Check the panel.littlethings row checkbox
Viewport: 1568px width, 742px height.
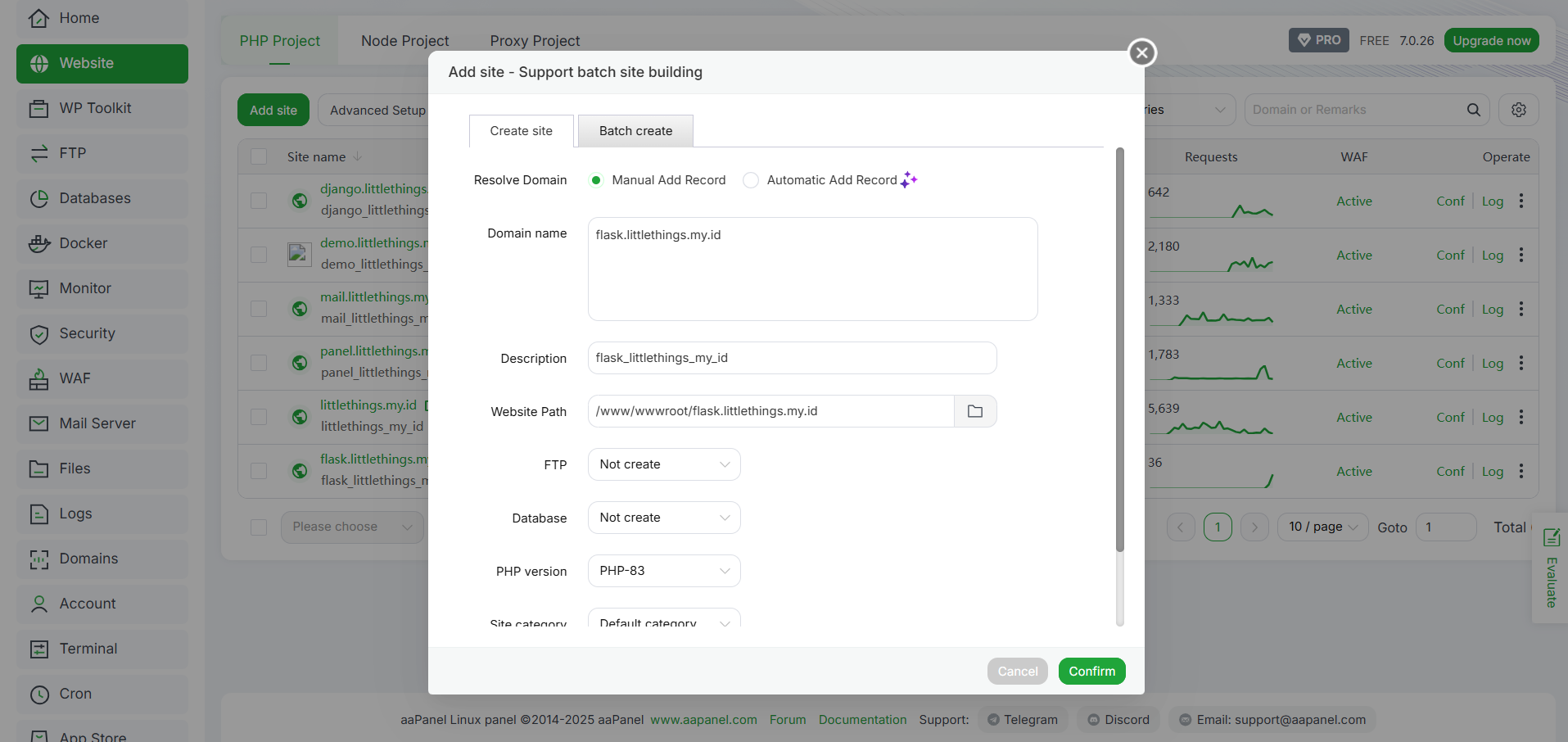click(x=259, y=363)
